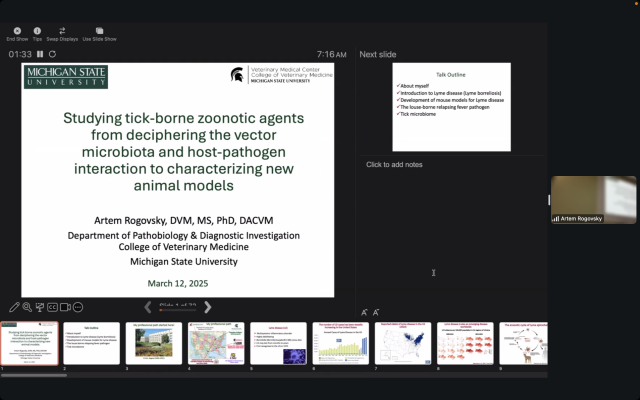Click the End Show button
640x400 pixels.
[x=17, y=34]
